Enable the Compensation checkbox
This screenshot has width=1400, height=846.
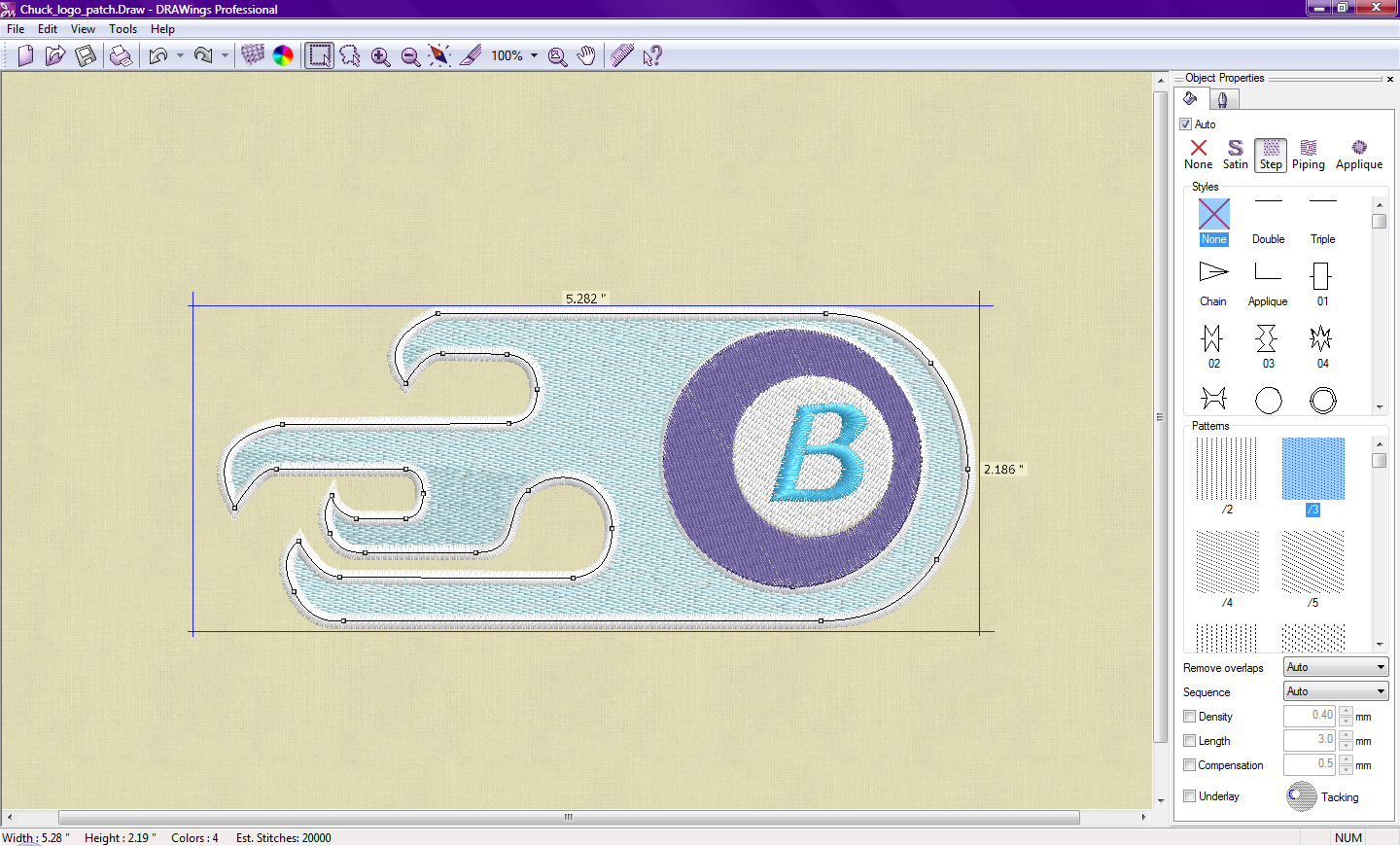[1189, 765]
